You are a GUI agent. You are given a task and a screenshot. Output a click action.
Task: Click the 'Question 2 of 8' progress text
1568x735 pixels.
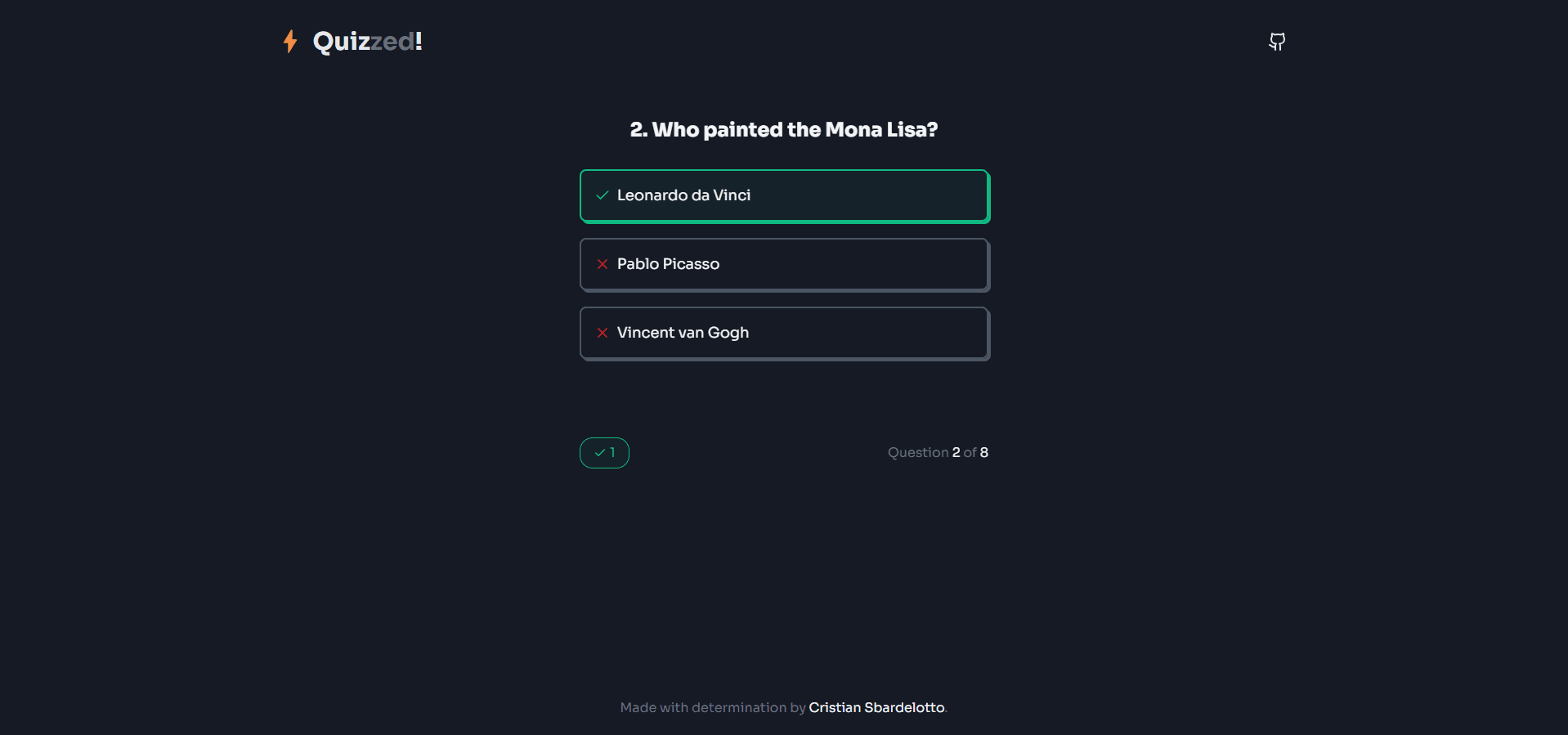938,453
